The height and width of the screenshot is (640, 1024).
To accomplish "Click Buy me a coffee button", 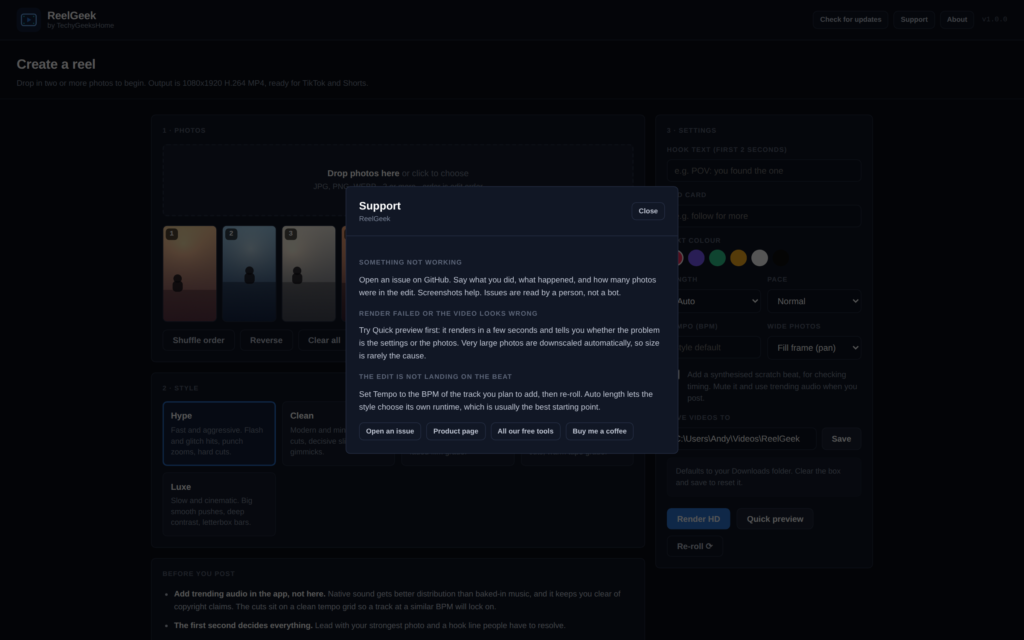I will tap(600, 431).
